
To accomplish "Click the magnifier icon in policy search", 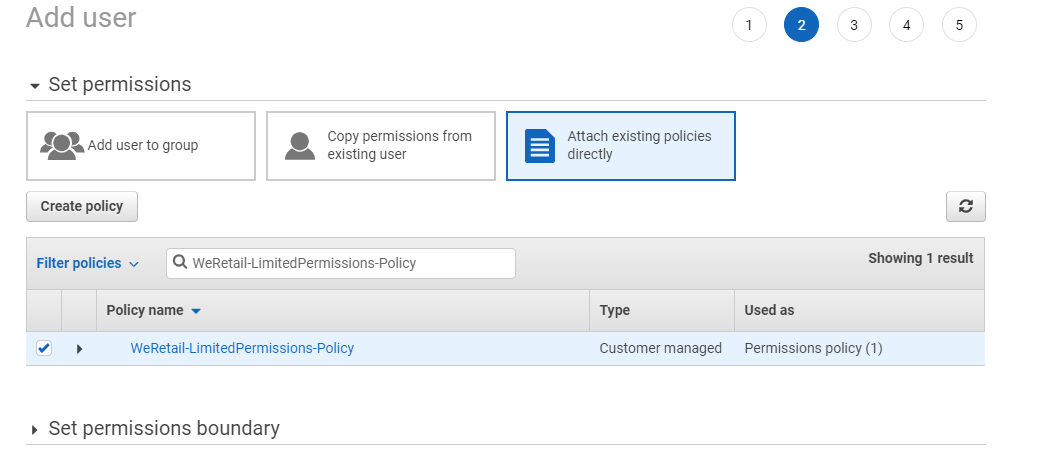I will point(179,262).
